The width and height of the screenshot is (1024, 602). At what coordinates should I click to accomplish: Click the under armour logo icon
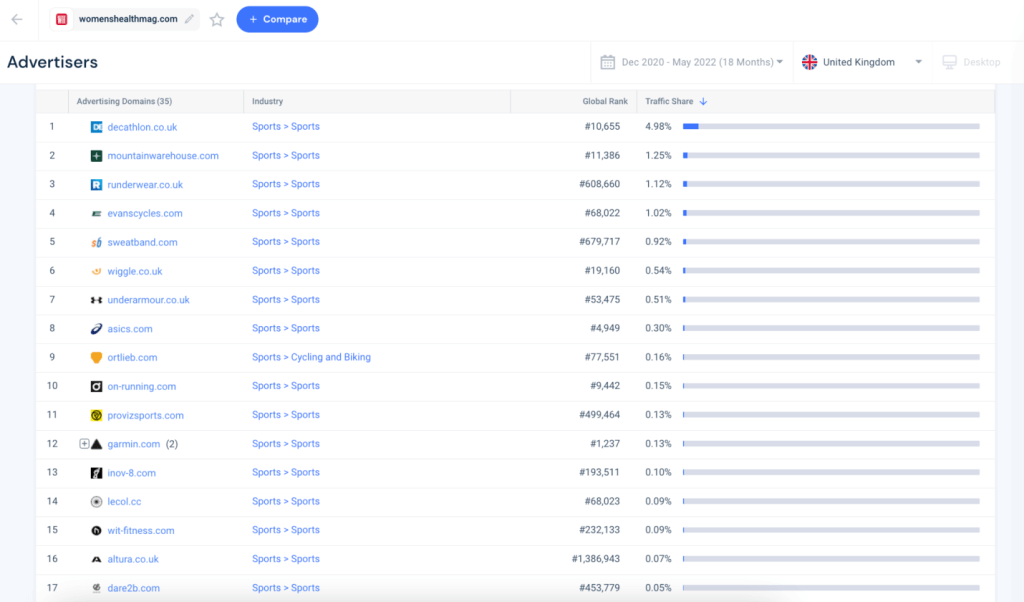96,300
